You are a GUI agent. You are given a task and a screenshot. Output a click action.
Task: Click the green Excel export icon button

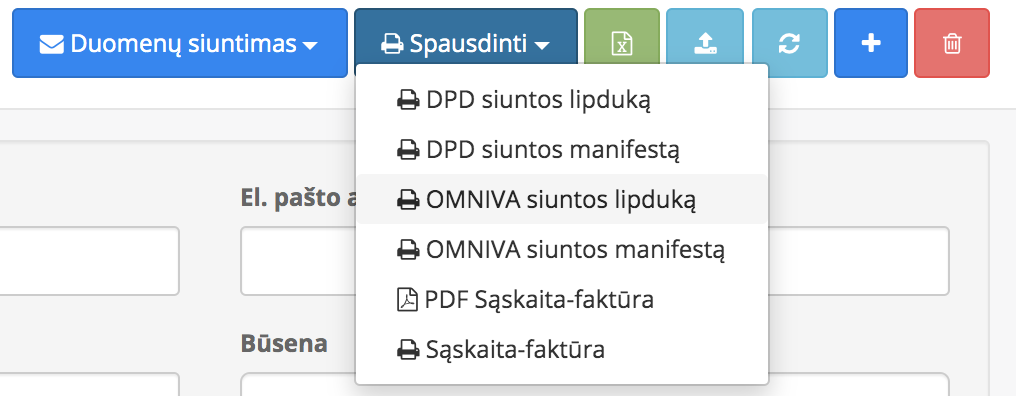[622, 43]
